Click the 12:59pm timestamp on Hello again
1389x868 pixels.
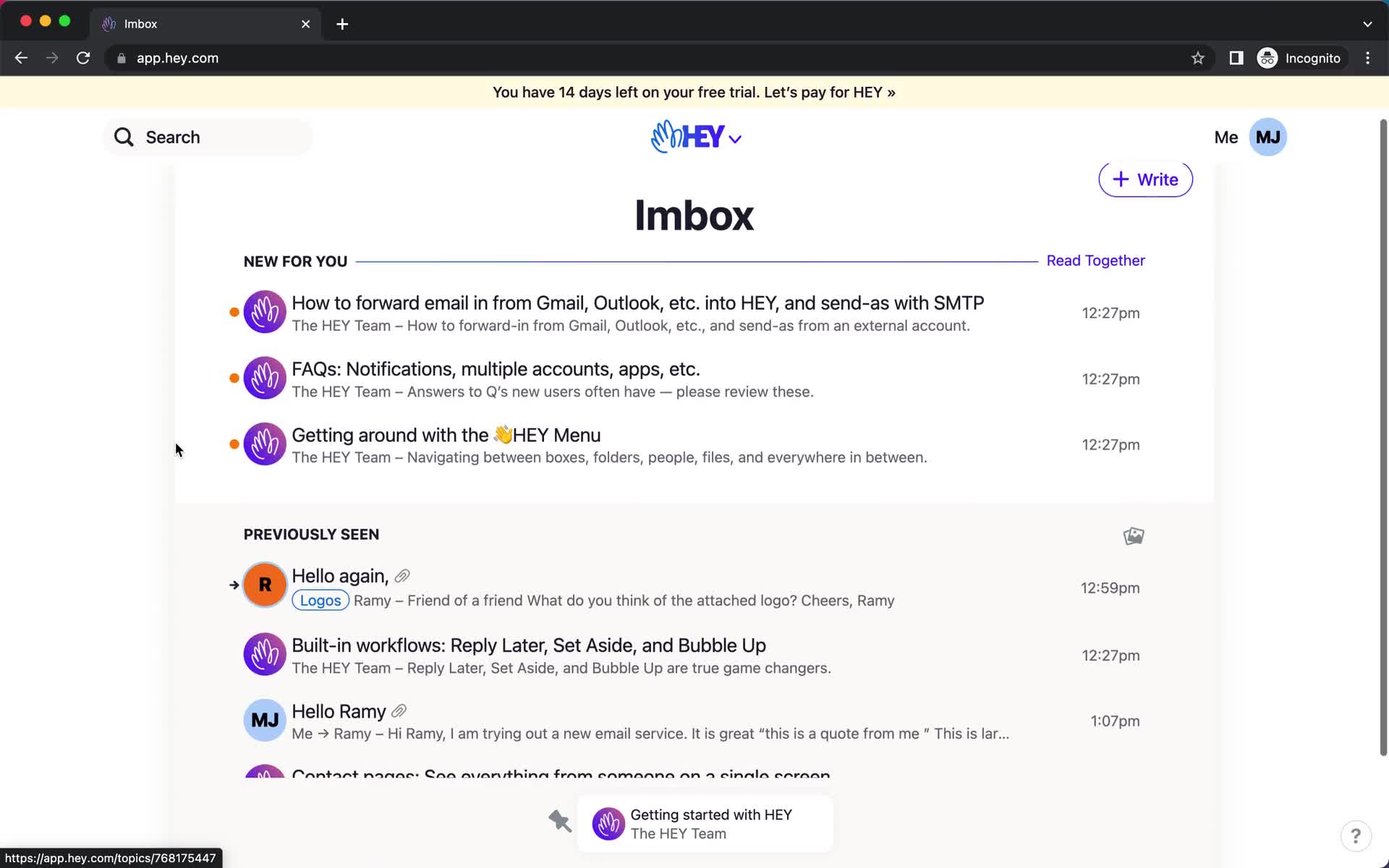pyautogui.click(x=1110, y=588)
